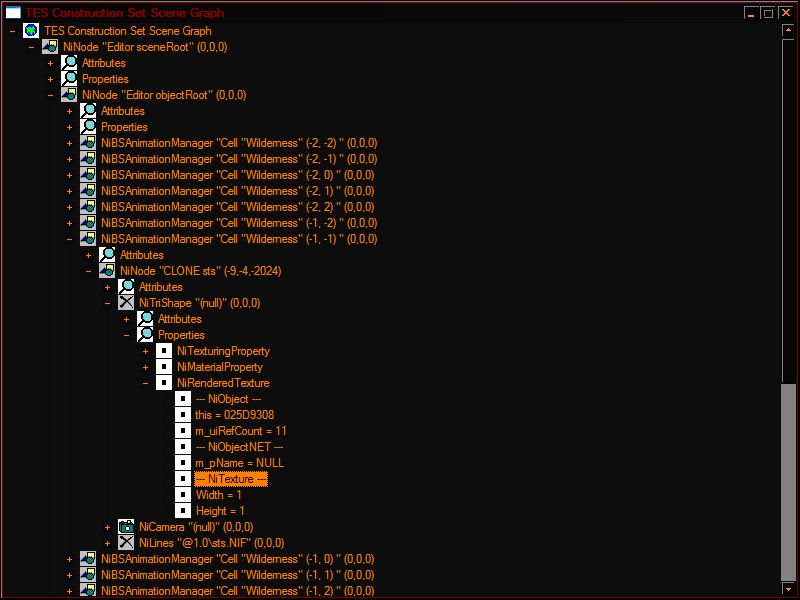Click the node icon of NiNode "Editor objectRoot"
800x600 pixels.
click(69, 95)
